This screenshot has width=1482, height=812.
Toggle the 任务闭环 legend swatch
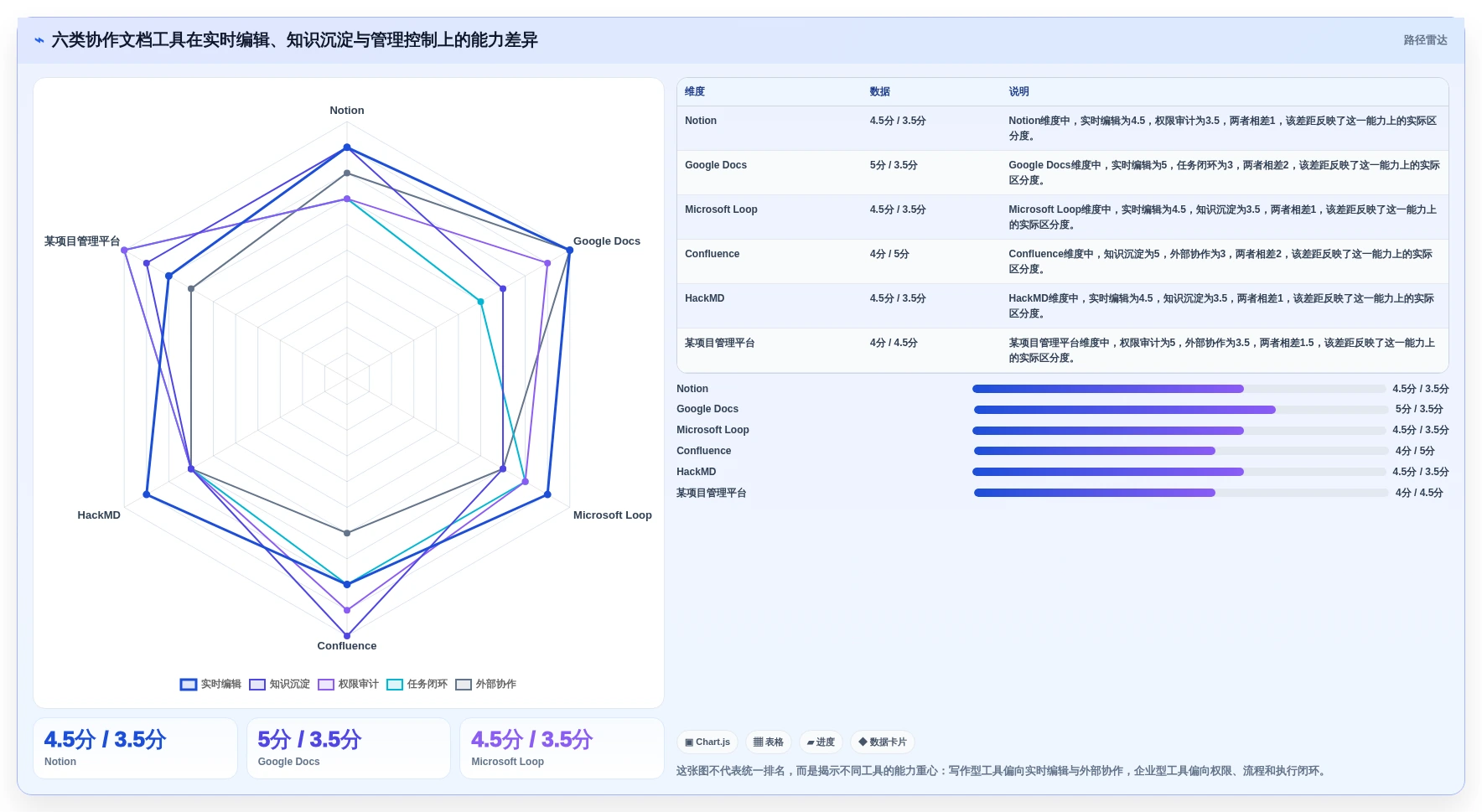[395, 685]
